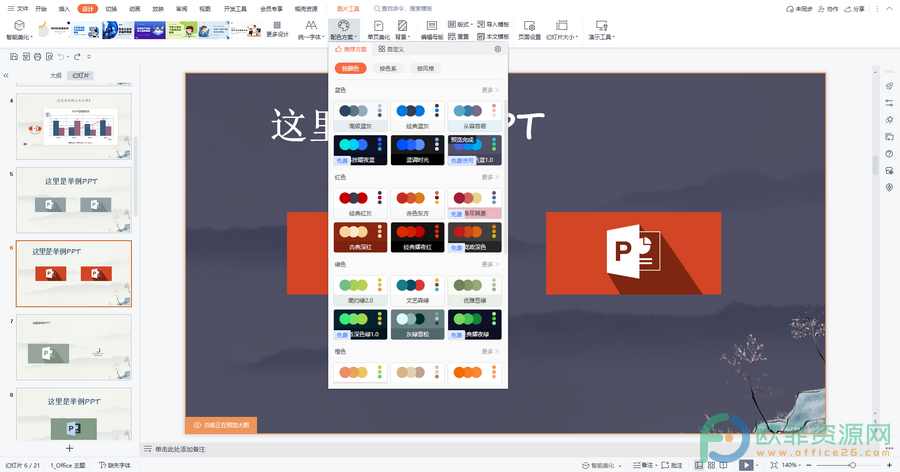This screenshot has height=472, width=900.
Task: Select slide 4 thumbnail with bar chart
Action: (73, 126)
